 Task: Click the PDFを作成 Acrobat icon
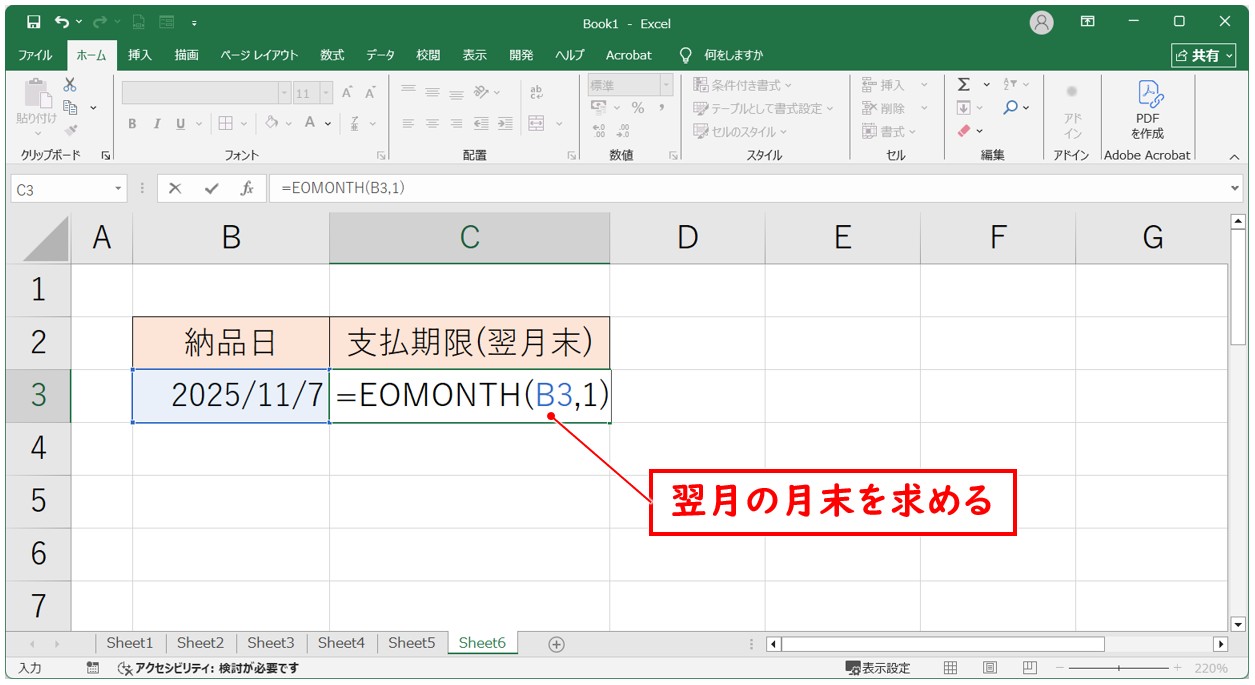(1147, 110)
